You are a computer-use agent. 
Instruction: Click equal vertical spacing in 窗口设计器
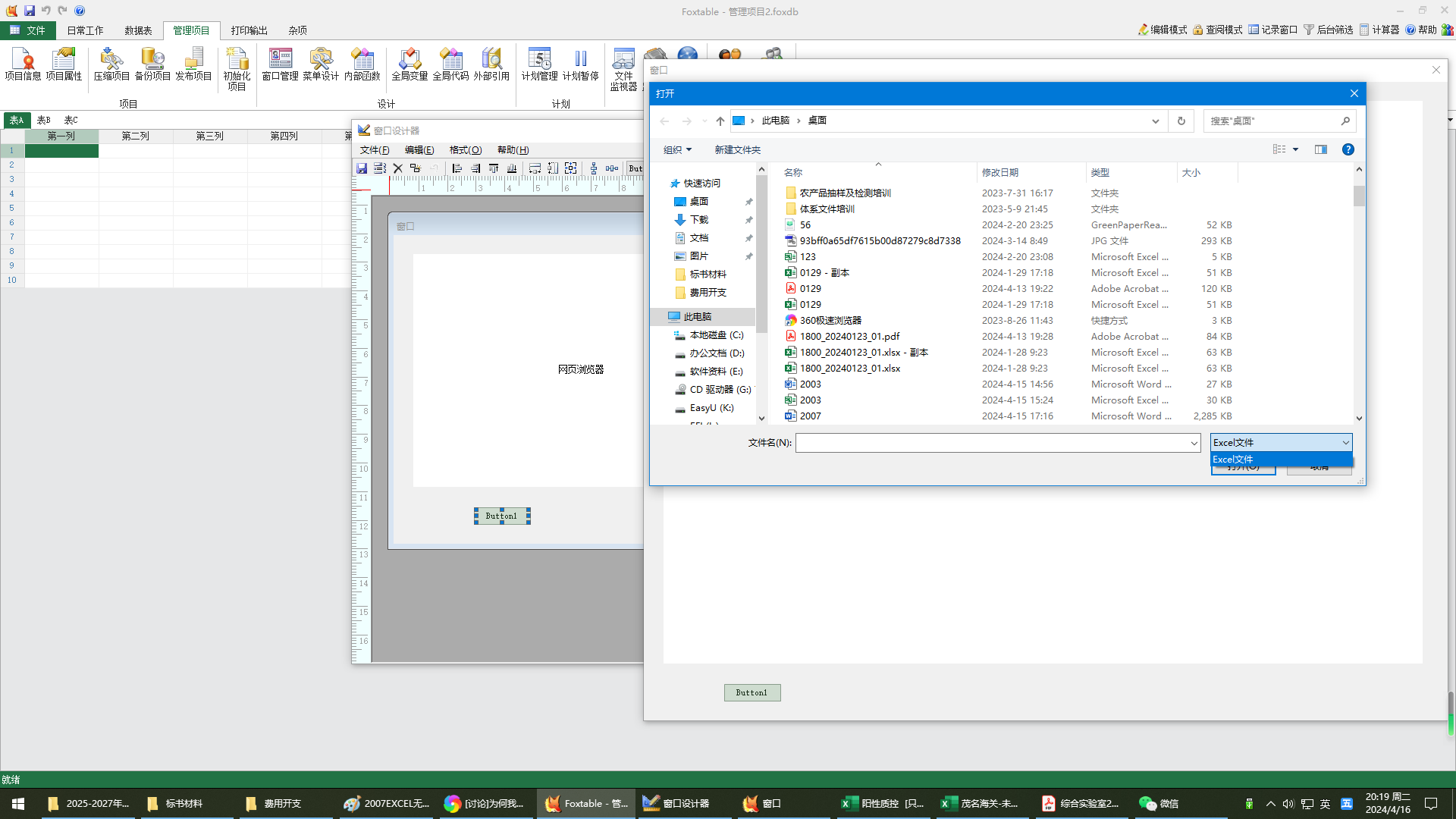[x=594, y=168]
